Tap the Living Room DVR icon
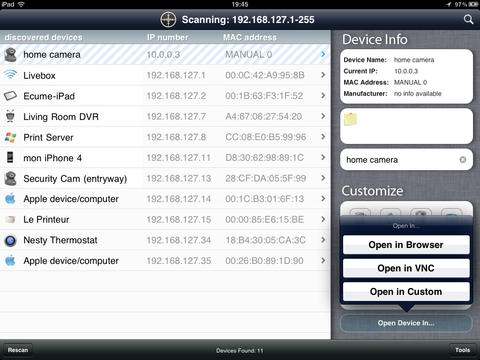 [x=10, y=116]
